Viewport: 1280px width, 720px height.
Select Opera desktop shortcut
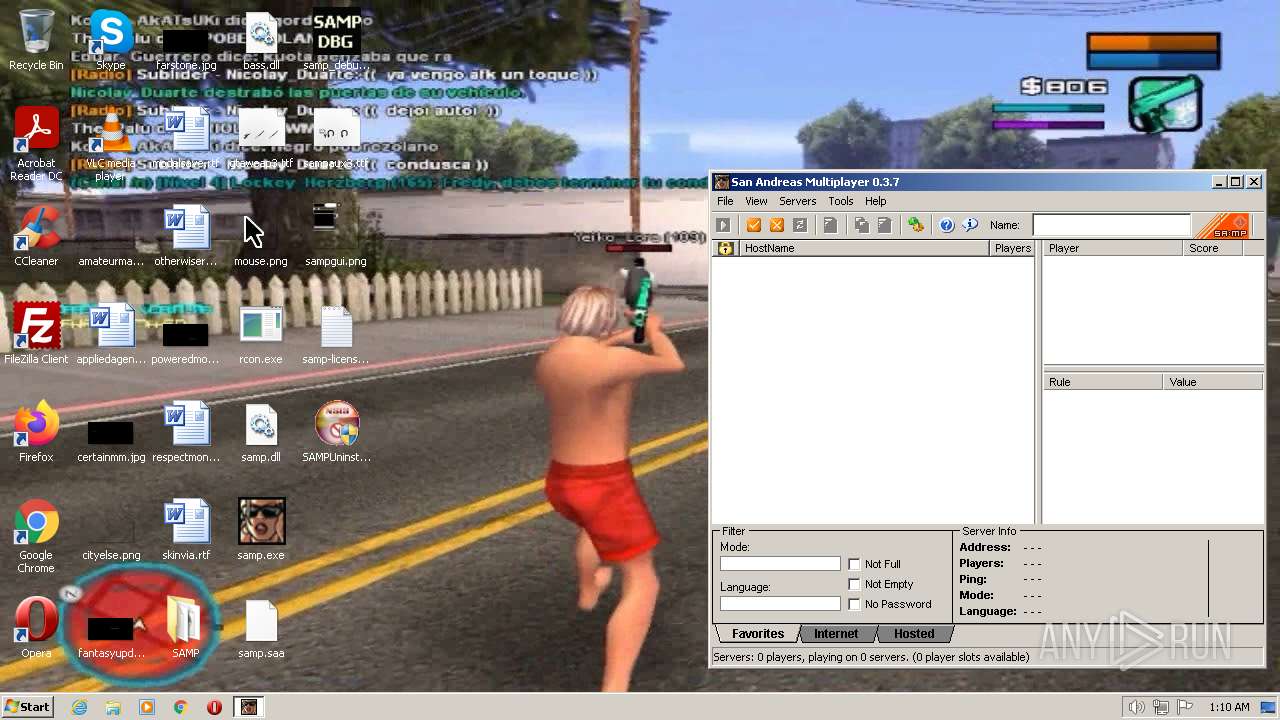pyautogui.click(x=36, y=628)
